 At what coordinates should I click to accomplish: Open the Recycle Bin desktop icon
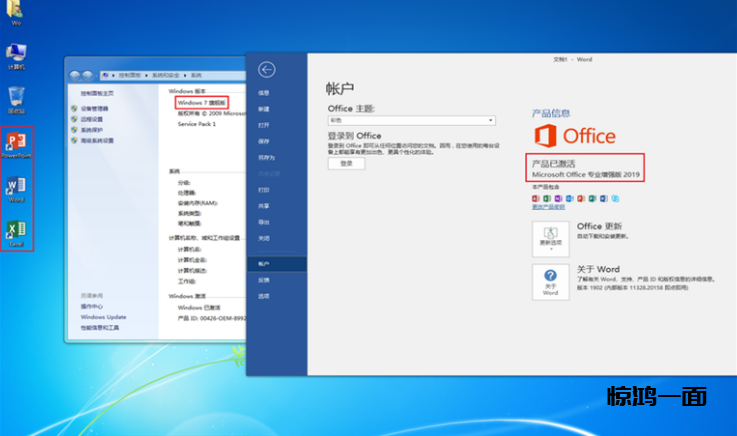(x=16, y=98)
